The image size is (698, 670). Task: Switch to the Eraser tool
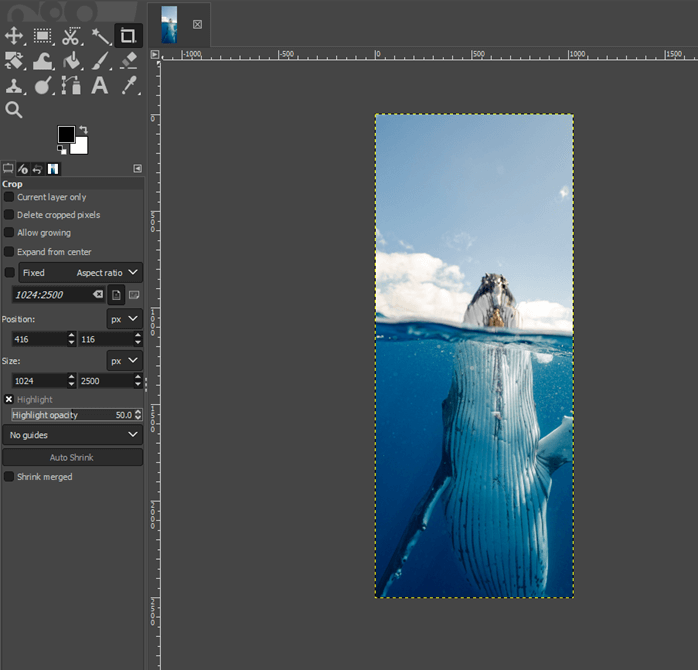[x=128, y=61]
